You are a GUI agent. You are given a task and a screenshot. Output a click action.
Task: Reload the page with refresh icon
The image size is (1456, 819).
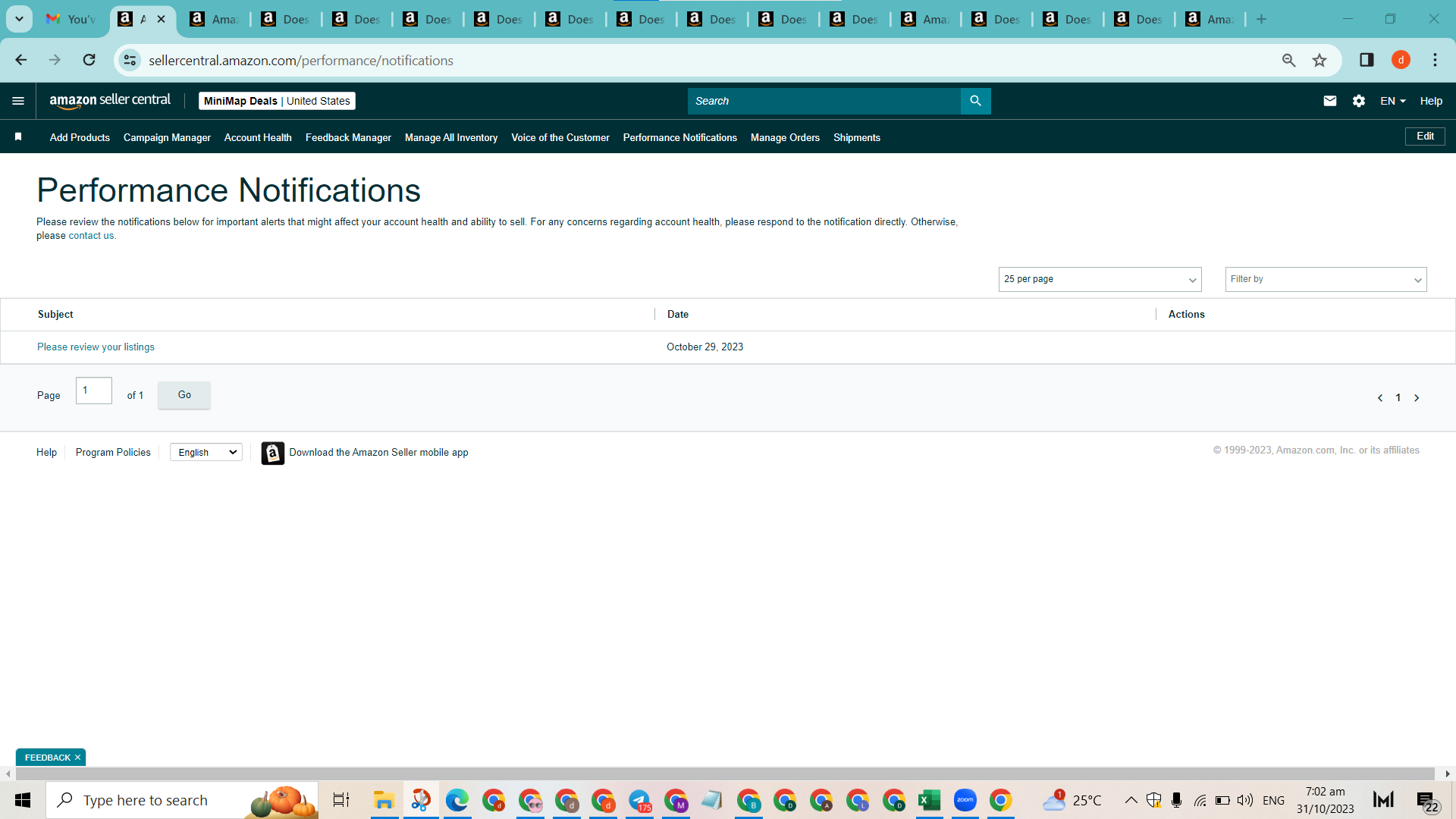pyautogui.click(x=89, y=60)
